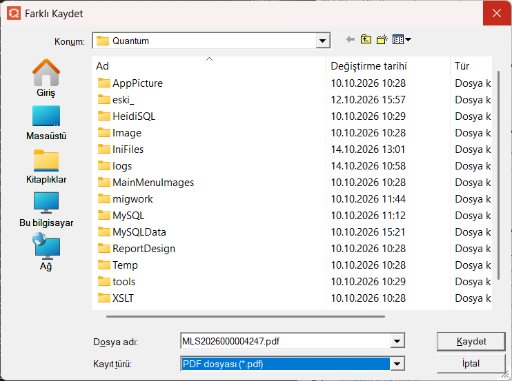This screenshot has height=381, width=512.
Task: Select the MySQL folder icon
Action: click(x=104, y=215)
